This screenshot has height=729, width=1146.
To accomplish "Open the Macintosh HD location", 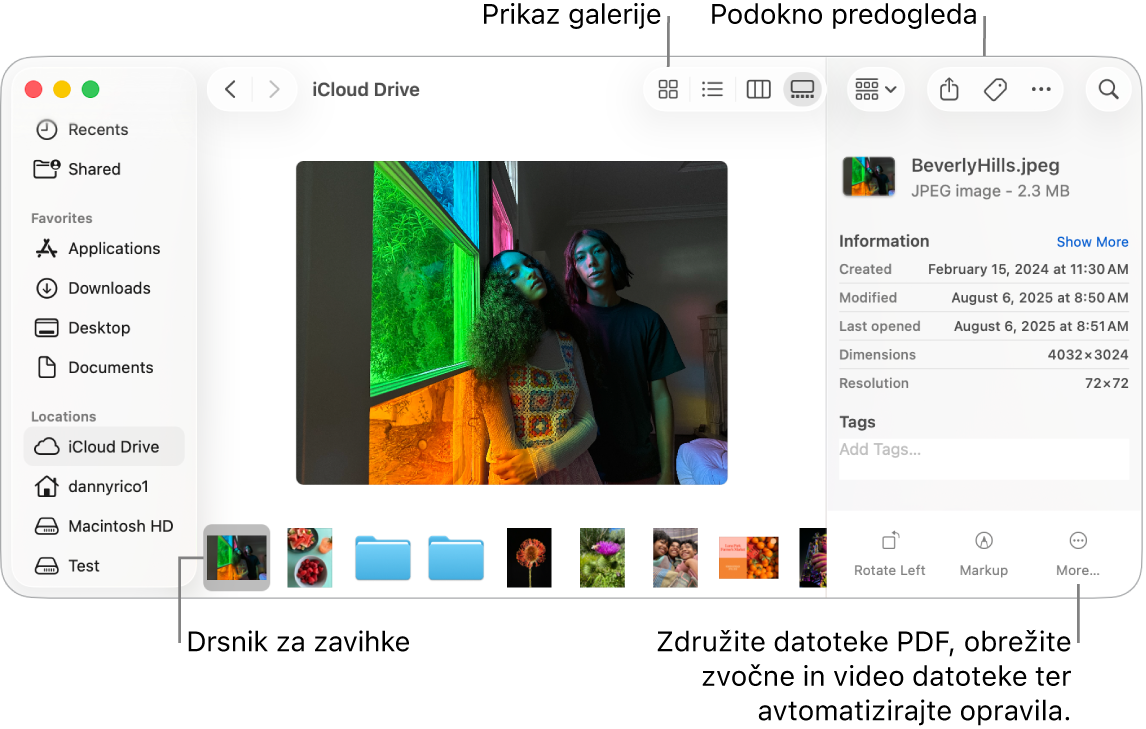I will [x=112, y=526].
